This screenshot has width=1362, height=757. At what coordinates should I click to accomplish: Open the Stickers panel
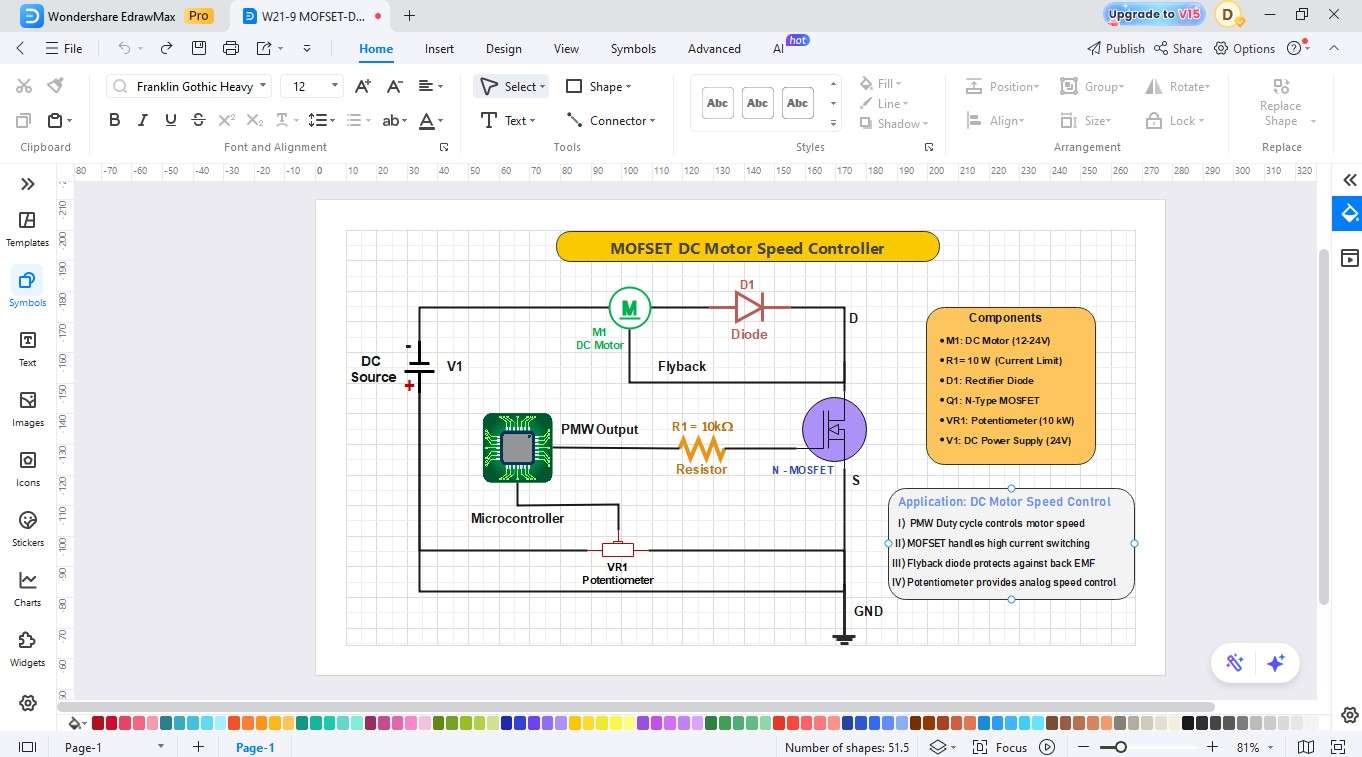[x=27, y=528]
